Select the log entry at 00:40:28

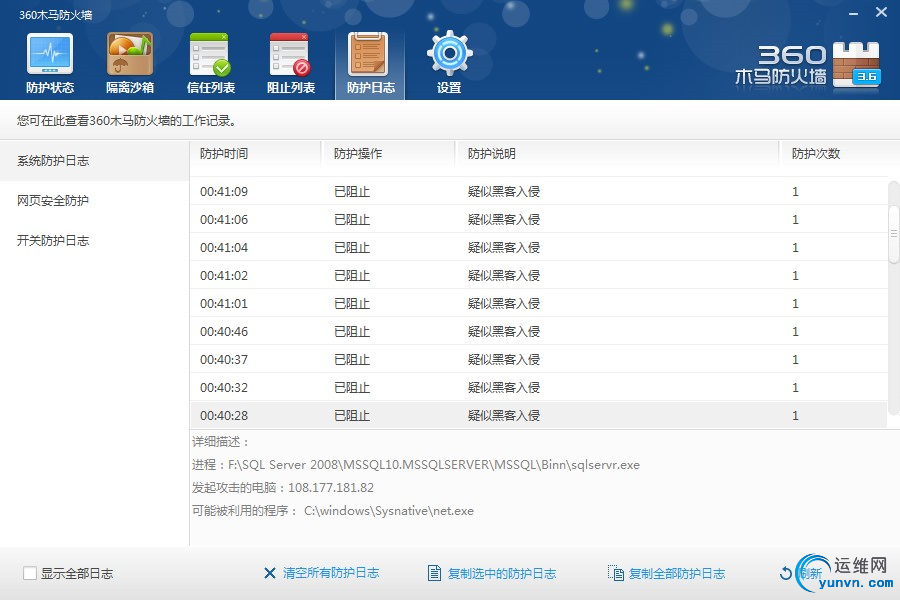pyautogui.click(x=538, y=416)
